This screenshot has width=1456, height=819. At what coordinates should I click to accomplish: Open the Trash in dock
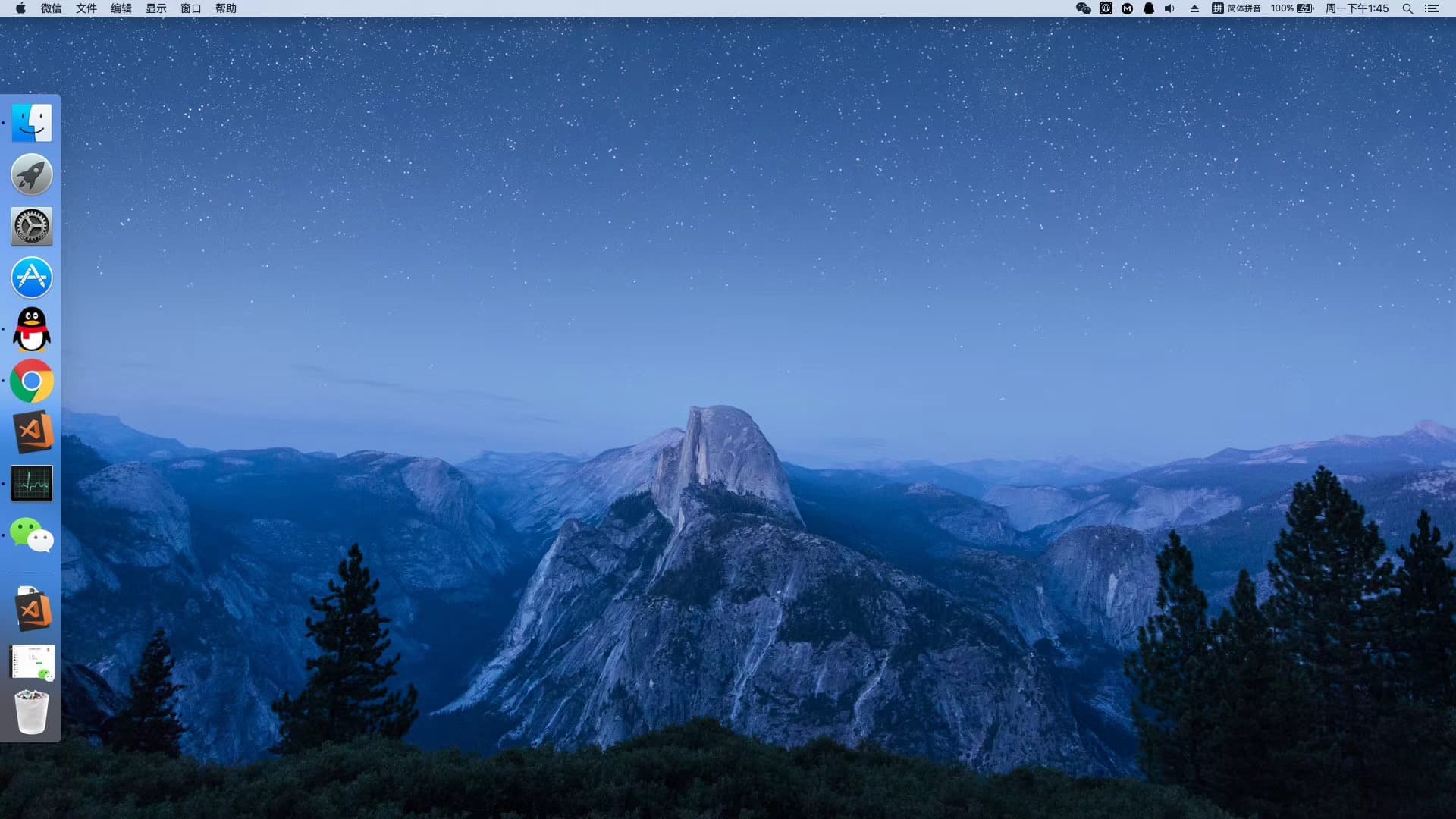pyautogui.click(x=32, y=711)
